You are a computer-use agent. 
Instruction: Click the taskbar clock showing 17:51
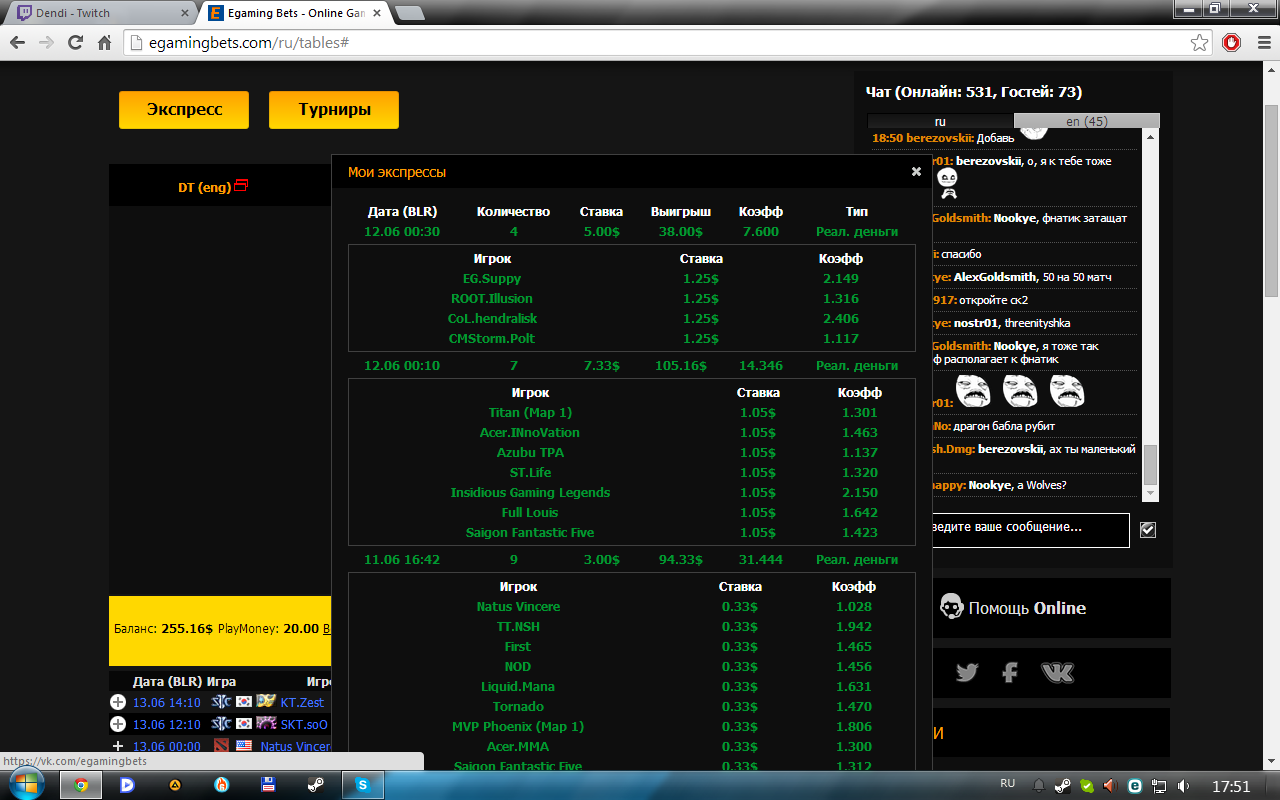coord(1230,786)
